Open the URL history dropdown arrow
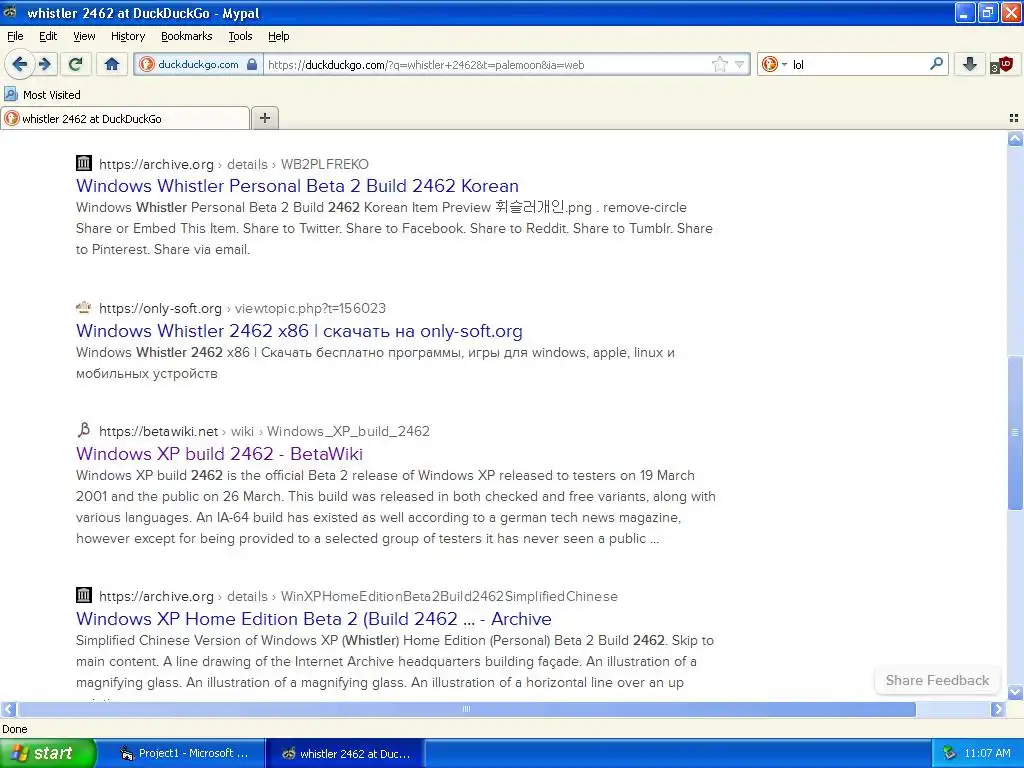The width and height of the screenshot is (1024, 768). [739, 64]
